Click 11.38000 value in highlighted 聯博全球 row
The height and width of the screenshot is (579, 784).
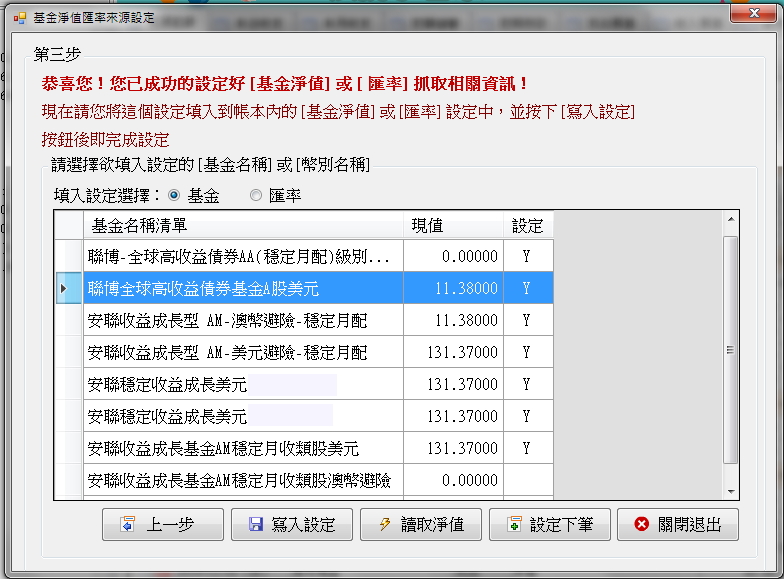(x=453, y=288)
